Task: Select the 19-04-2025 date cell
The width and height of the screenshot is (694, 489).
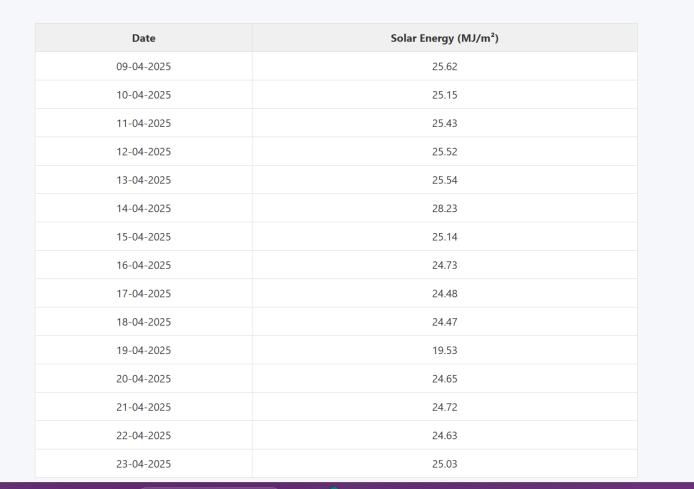Action: coord(144,350)
